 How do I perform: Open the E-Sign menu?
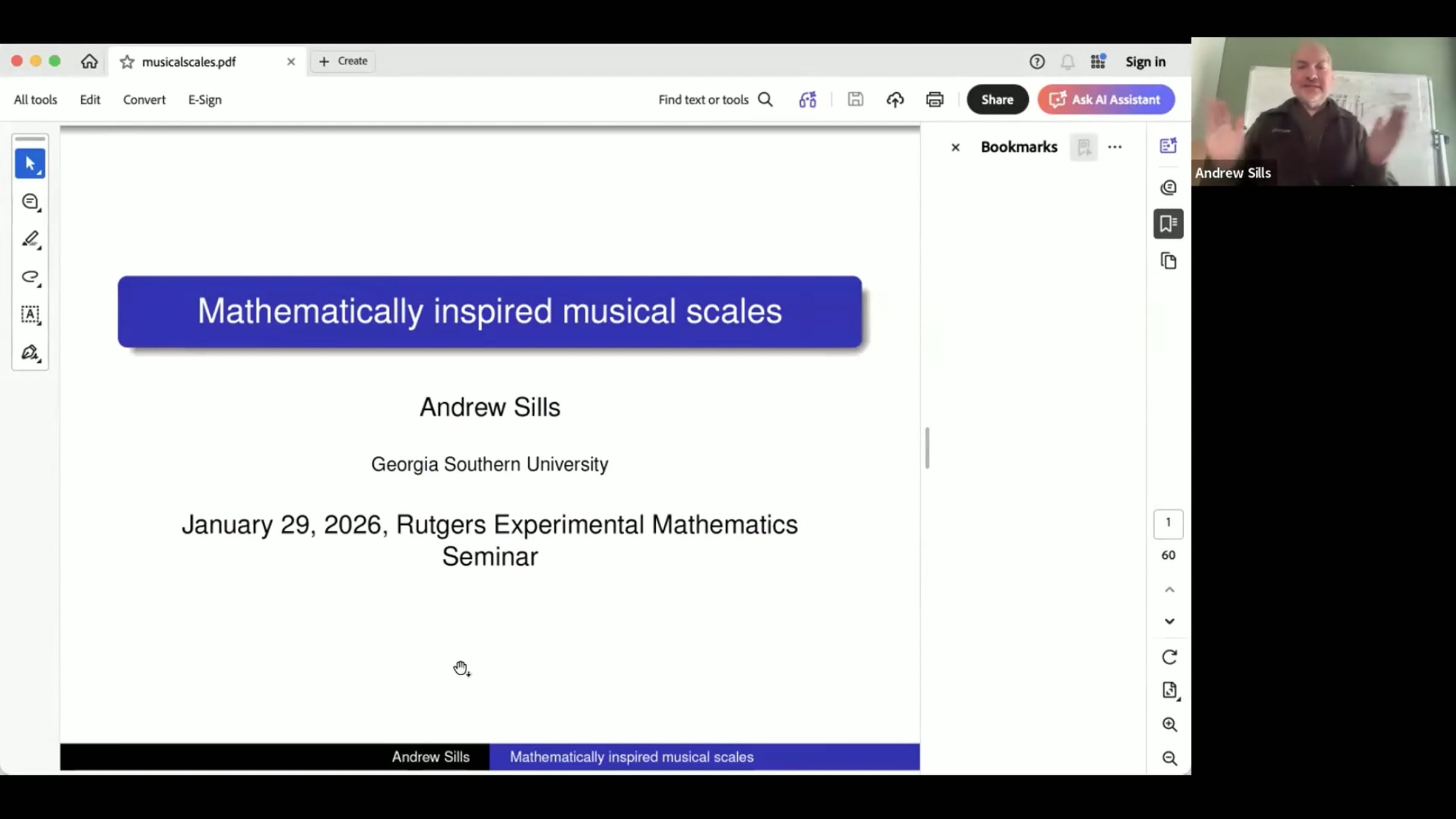coord(204,99)
